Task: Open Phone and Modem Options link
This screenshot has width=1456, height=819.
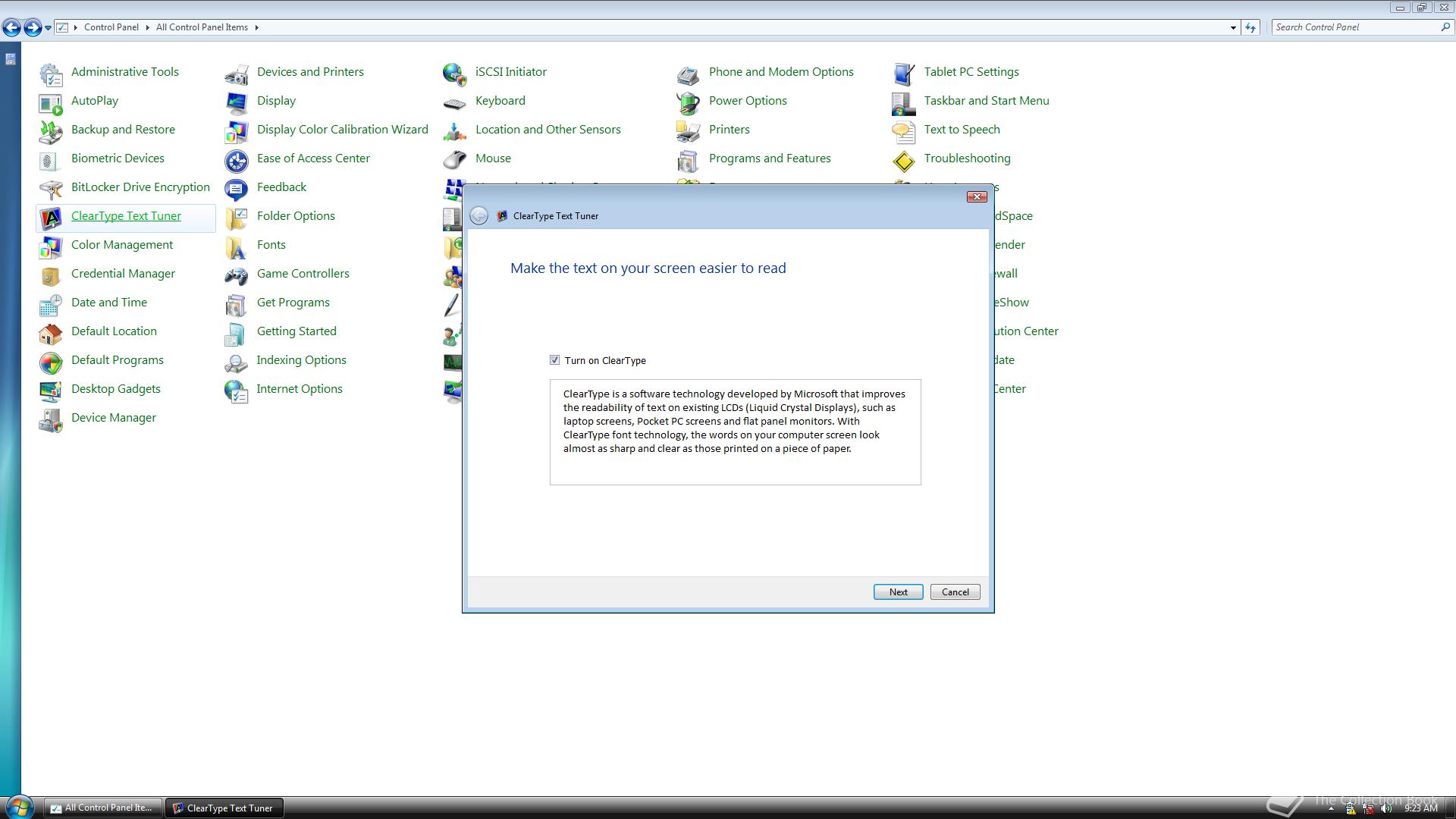Action: tap(781, 72)
